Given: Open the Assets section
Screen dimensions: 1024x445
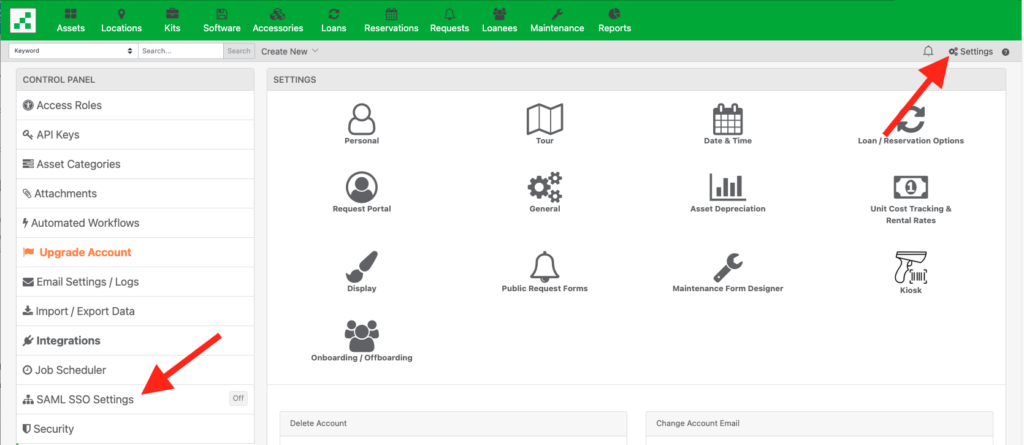Looking at the screenshot, I should click(x=71, y=20).
